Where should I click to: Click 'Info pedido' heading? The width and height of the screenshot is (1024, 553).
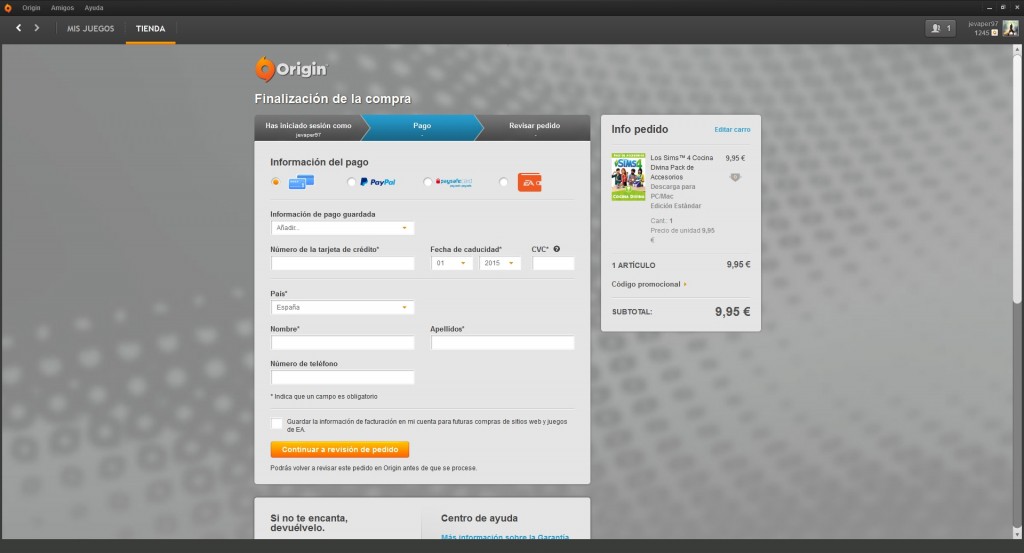click(639, 129)
